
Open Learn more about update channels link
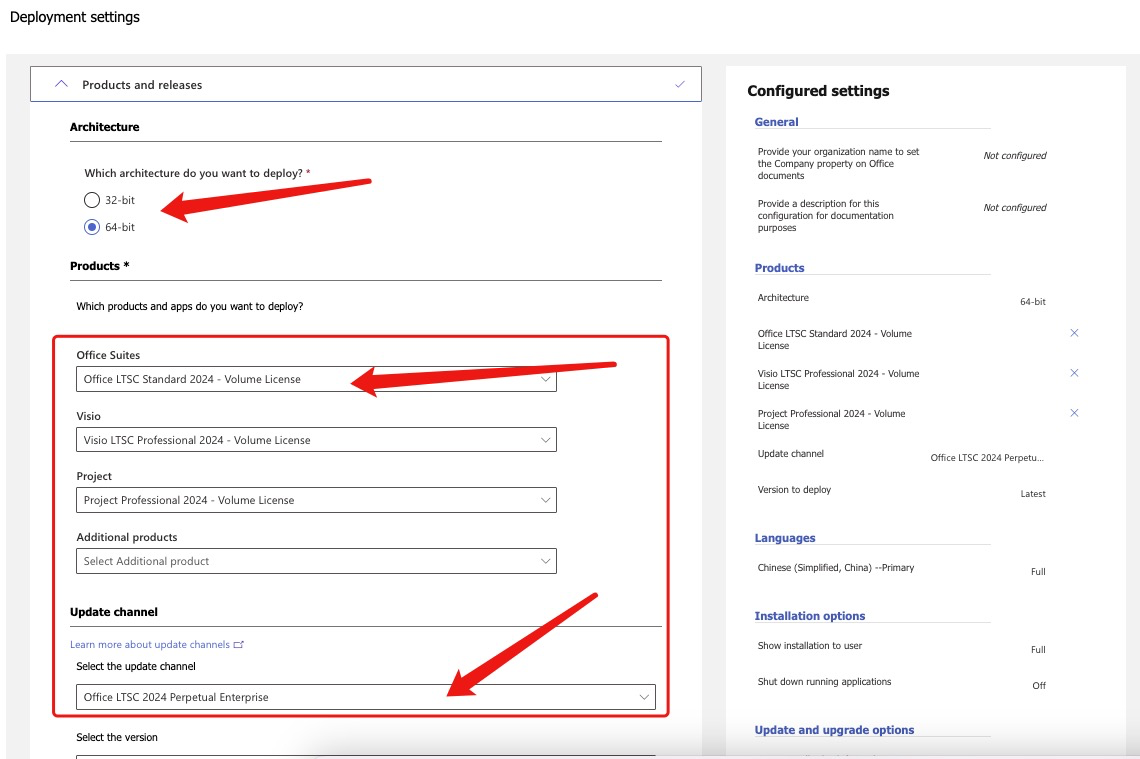pyautogui.click(x=150, y=645)
